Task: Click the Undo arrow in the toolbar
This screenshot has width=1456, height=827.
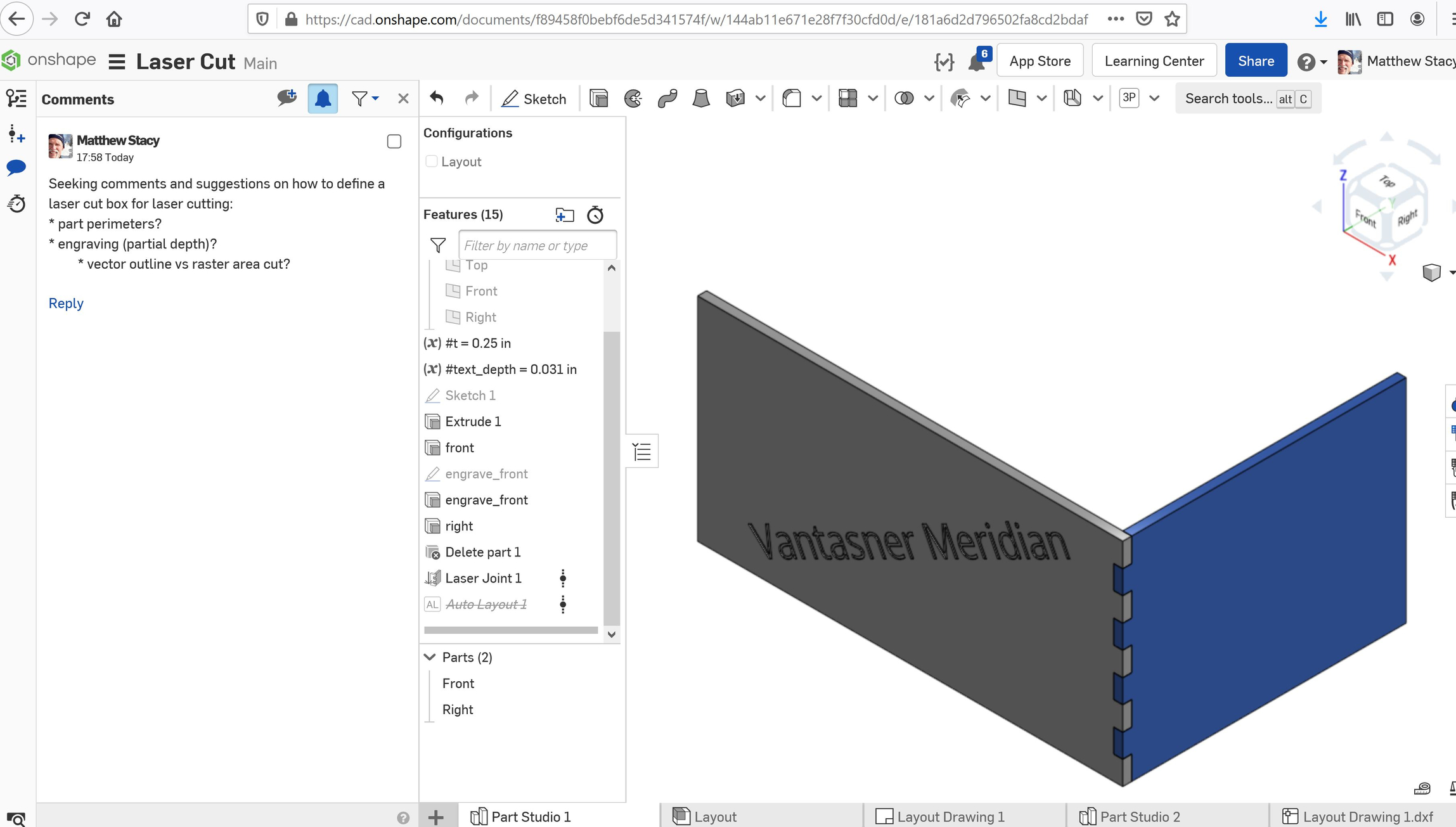Action: (x=436, y=98)
